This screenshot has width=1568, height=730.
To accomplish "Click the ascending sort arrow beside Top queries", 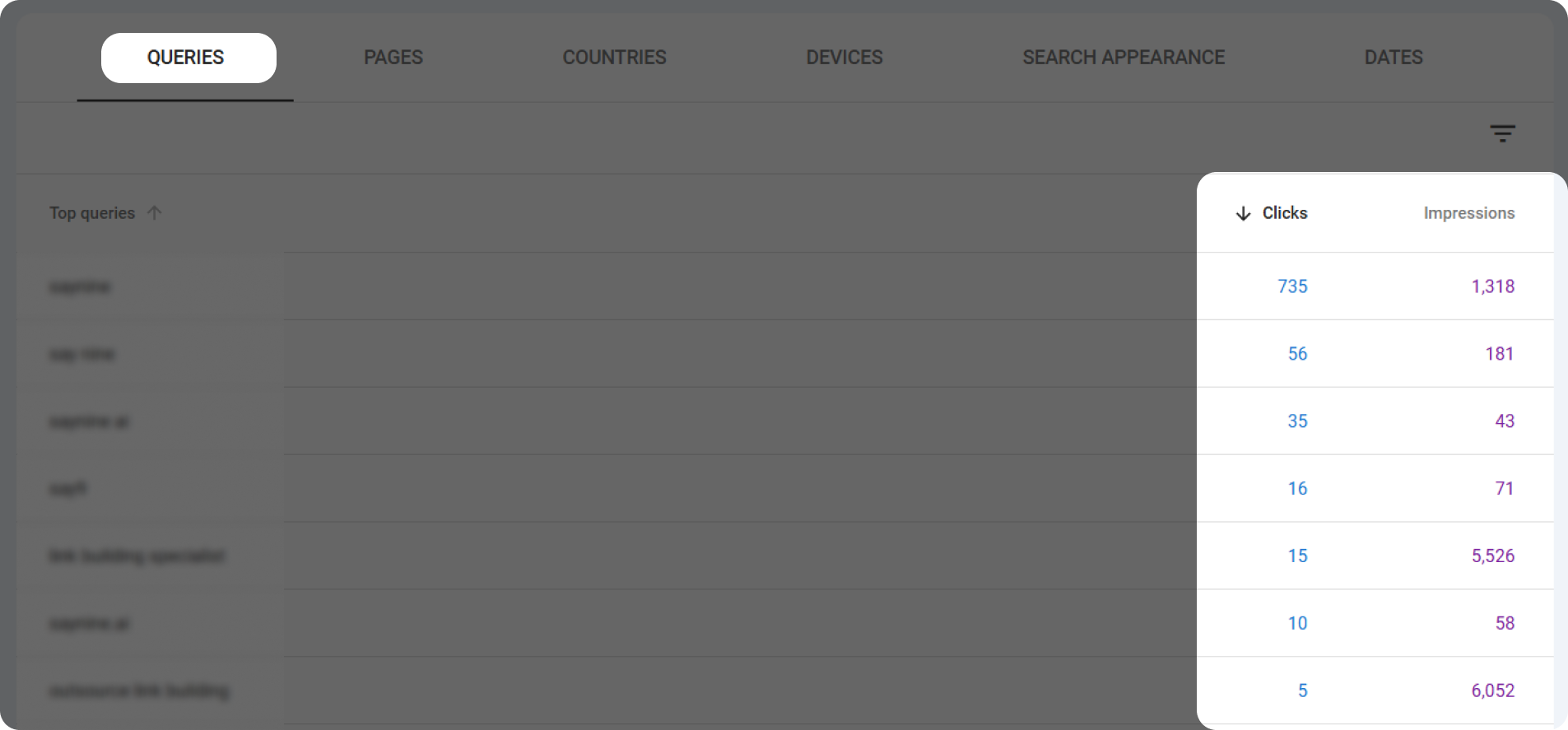I will (x=156, y=212).
